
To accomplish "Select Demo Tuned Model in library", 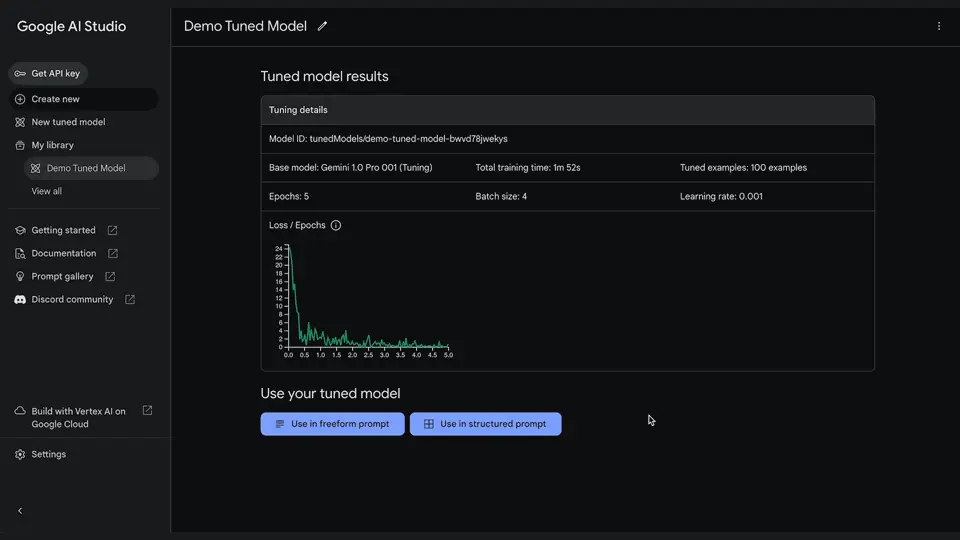I will pyautogui.click(x=91, y=168).
